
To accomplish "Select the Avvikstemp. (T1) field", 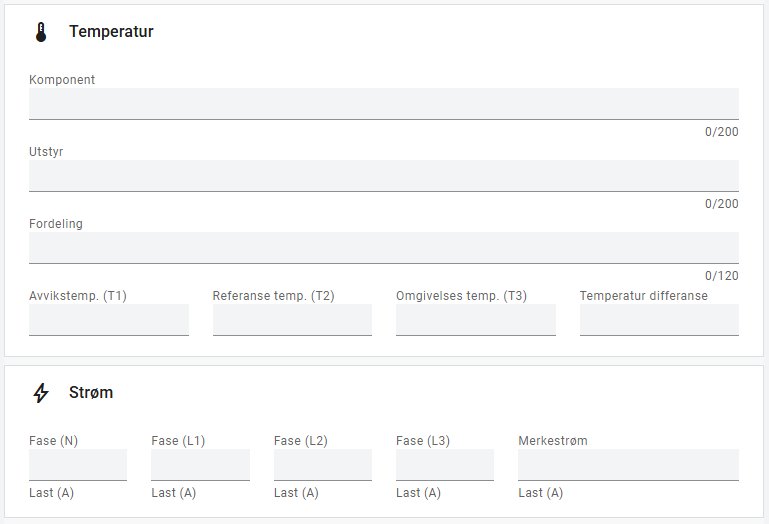I will [x=109, y=320].
